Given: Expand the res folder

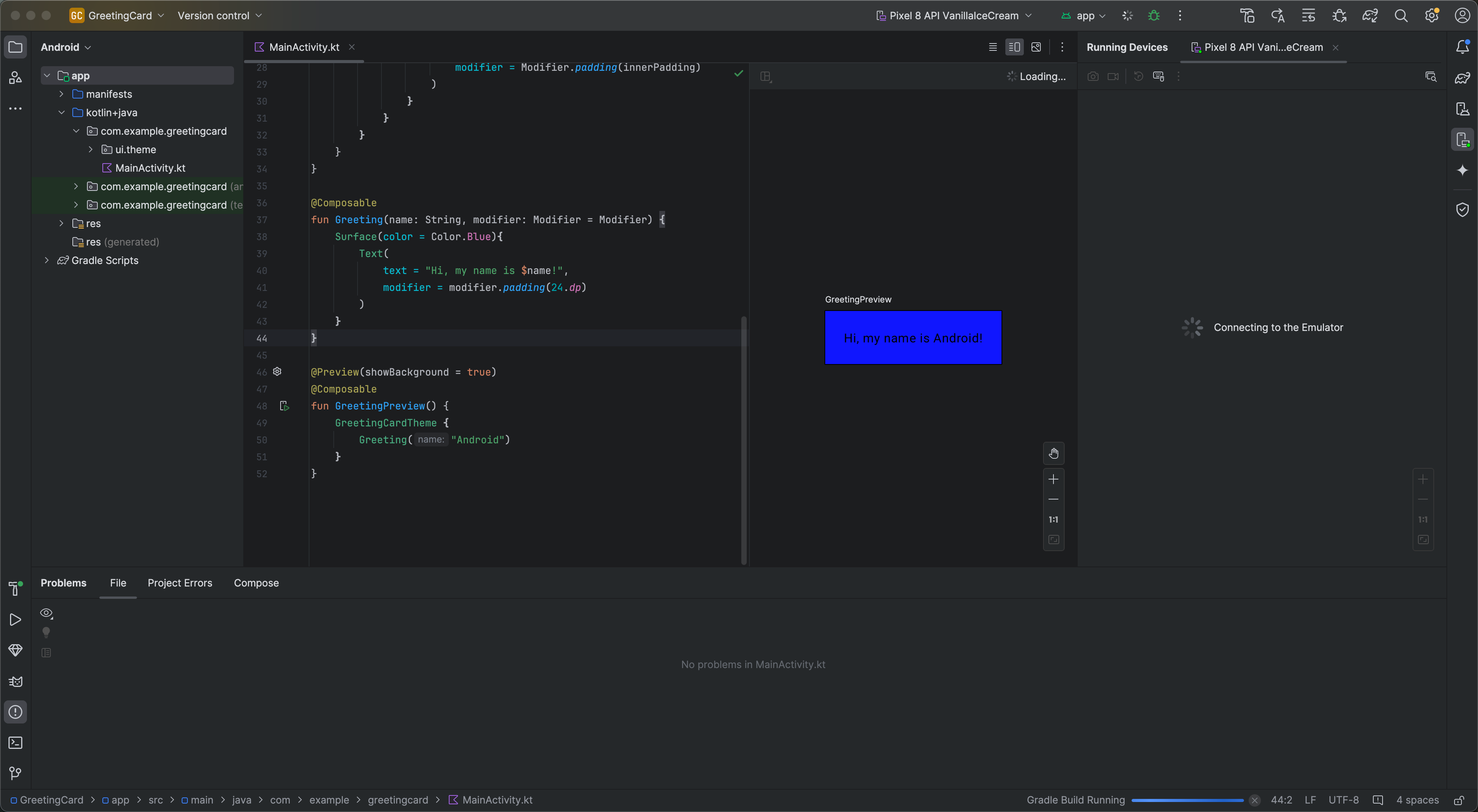Looking at the screenshot, I should point(62,223).
